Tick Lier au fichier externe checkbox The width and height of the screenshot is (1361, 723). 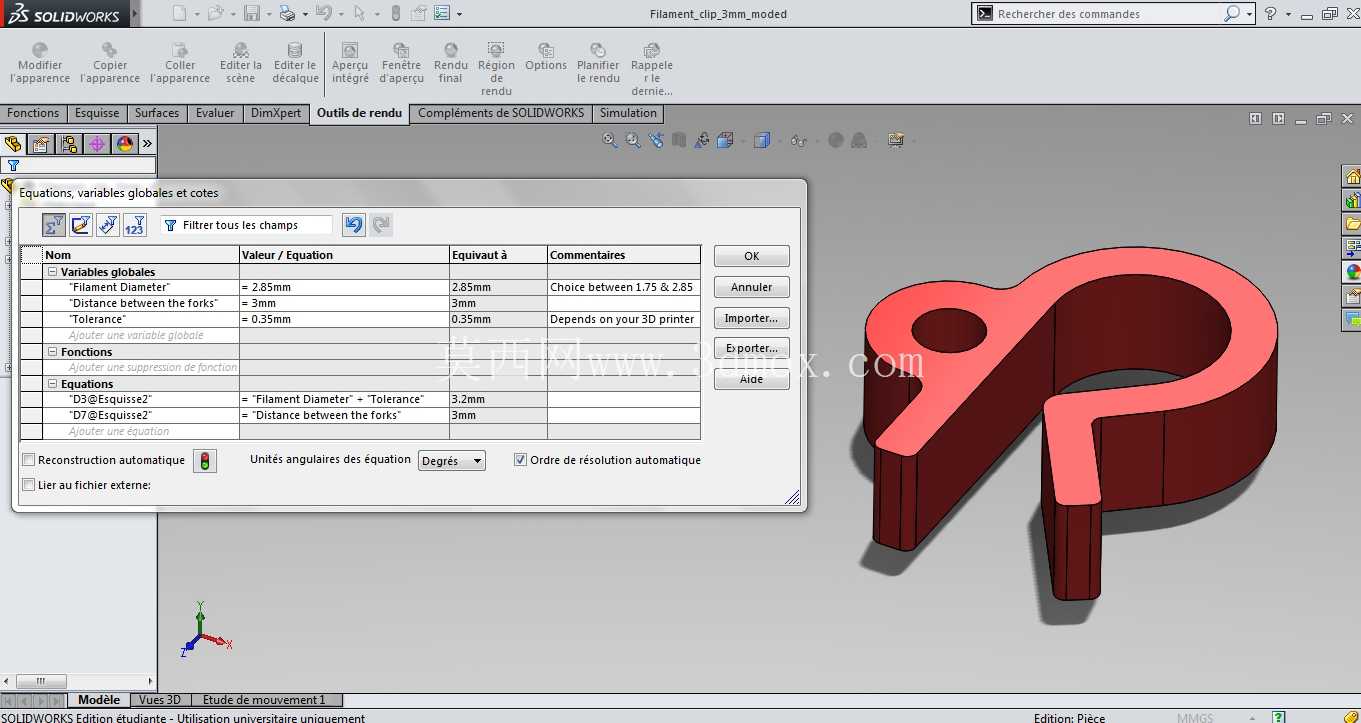coord(29,485)
